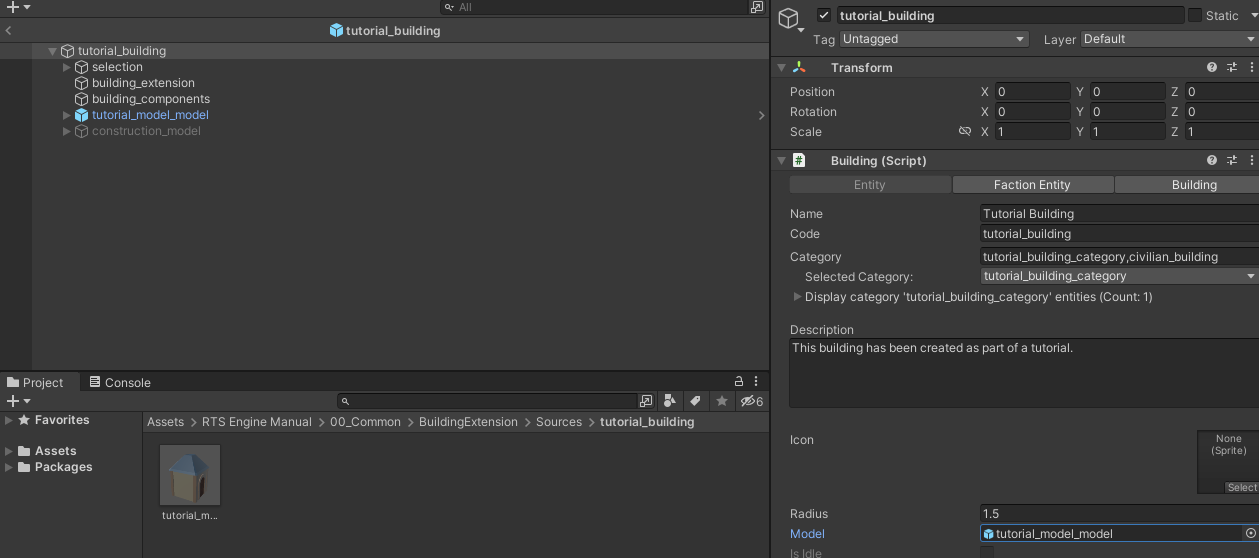Click the Transform component help icon

(1212, 67)
